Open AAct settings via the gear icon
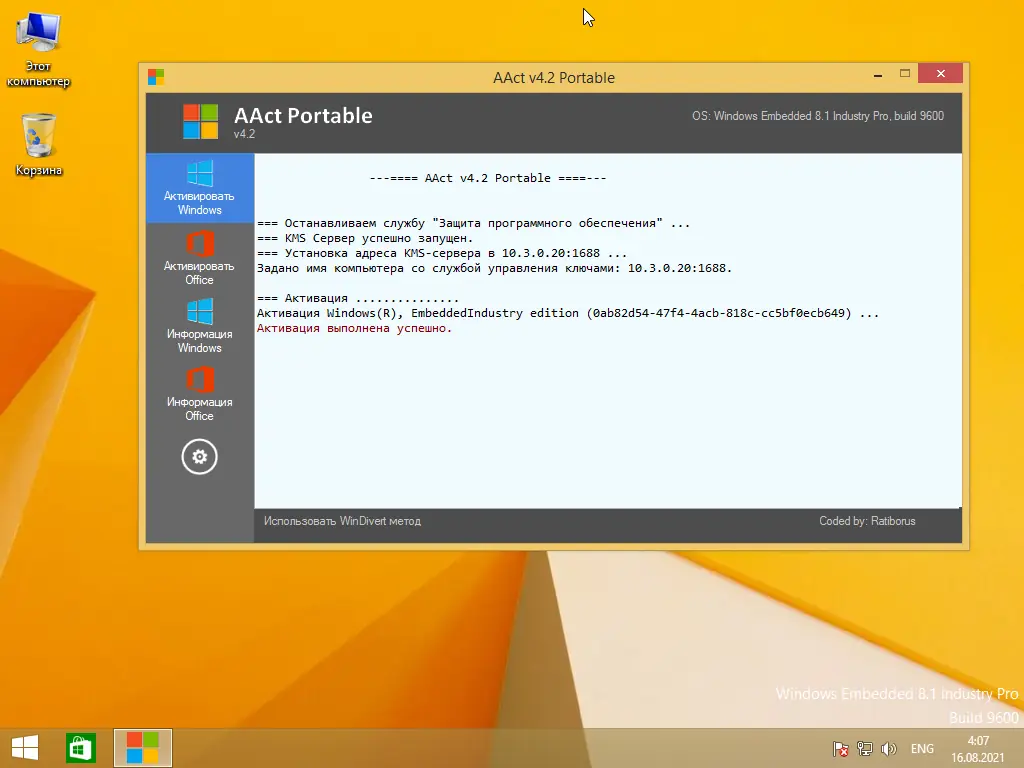 (x=199, y=457)
